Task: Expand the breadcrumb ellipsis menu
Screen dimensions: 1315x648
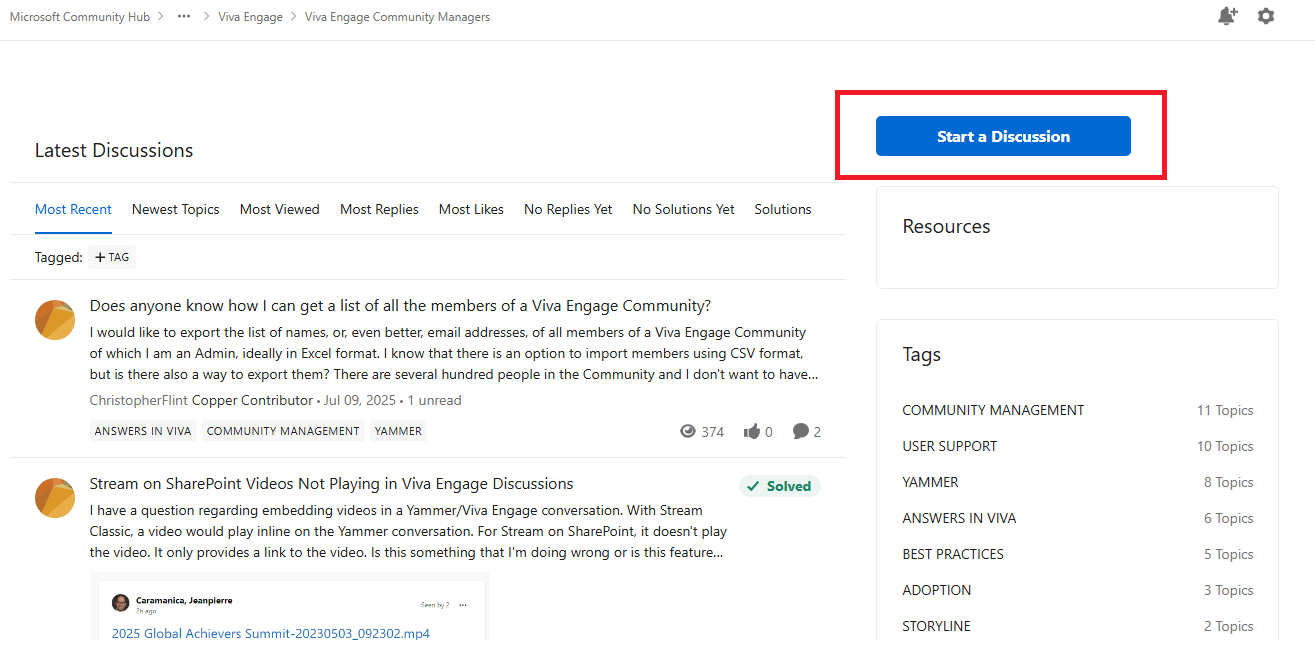Action: 184,17
